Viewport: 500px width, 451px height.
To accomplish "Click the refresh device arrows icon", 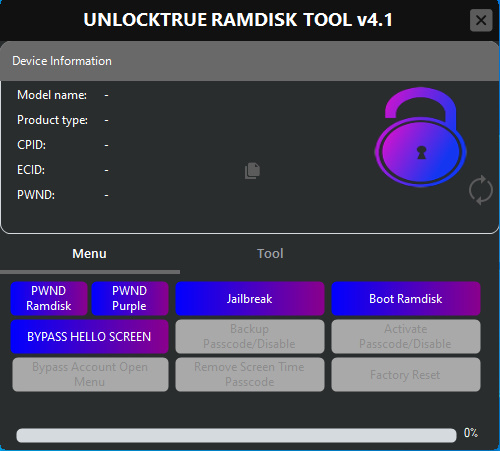I will (481, 190).
